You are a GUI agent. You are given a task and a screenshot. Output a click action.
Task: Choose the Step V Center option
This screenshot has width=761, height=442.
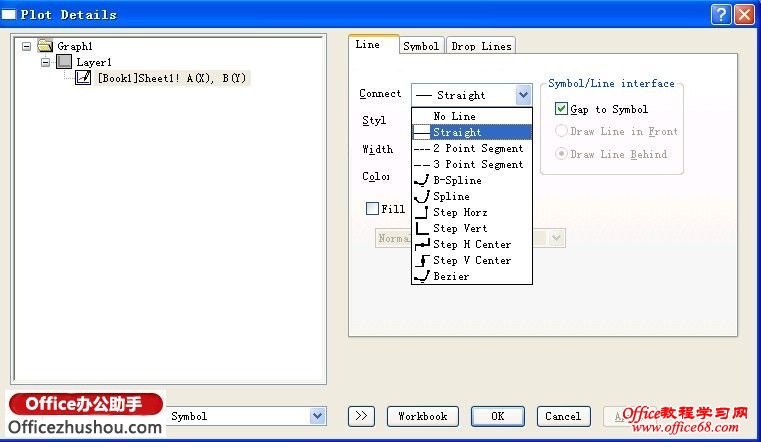coord(472,260)
